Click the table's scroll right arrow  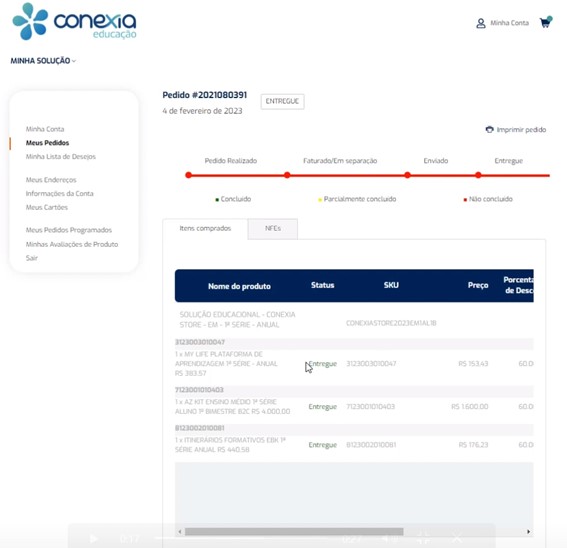(528, 532)
